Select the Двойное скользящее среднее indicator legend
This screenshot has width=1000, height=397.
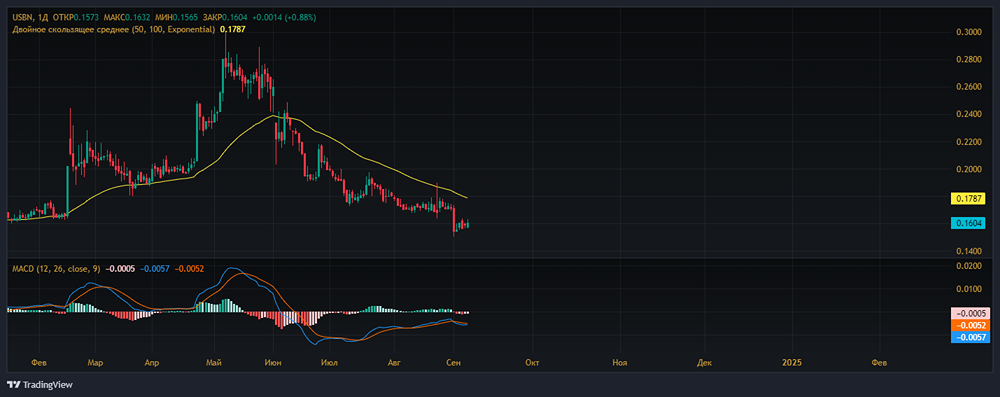click(114, 29)
